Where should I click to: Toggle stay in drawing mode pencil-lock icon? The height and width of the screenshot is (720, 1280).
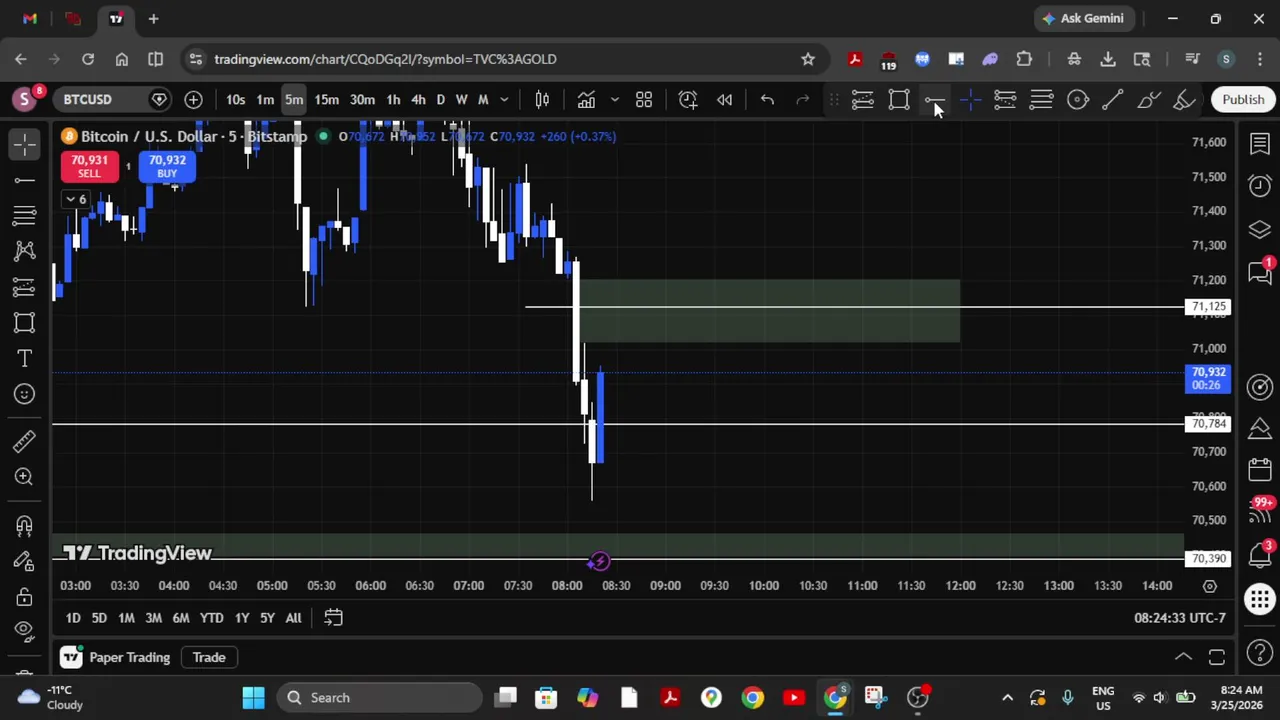(25, 561)
